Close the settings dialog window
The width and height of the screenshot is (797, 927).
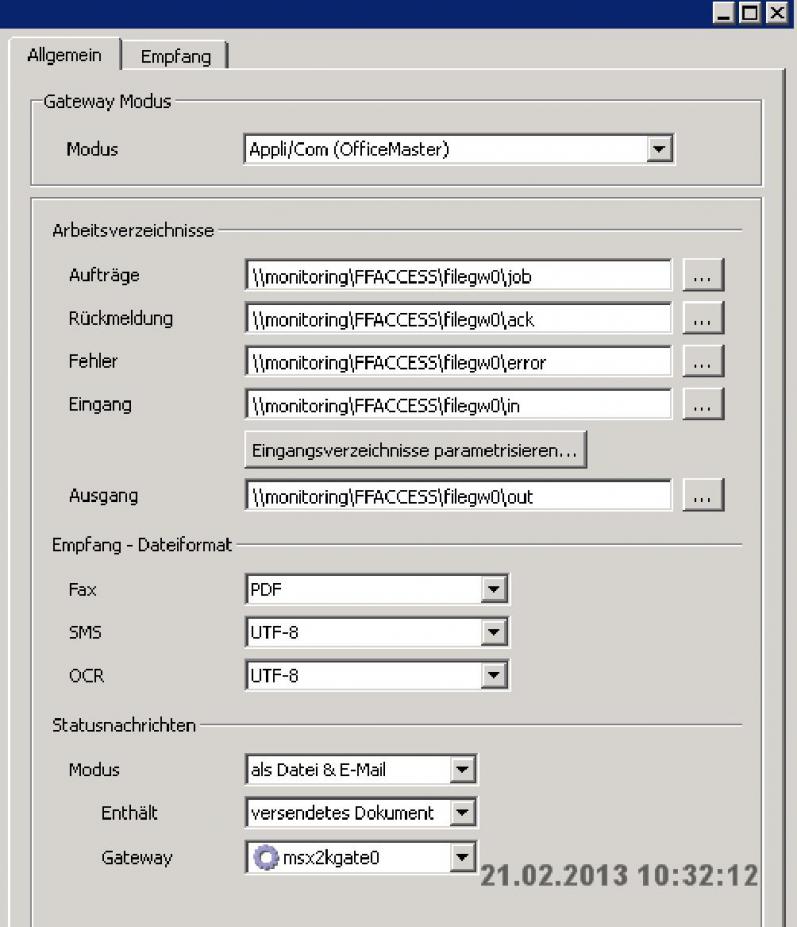point(776,13)
